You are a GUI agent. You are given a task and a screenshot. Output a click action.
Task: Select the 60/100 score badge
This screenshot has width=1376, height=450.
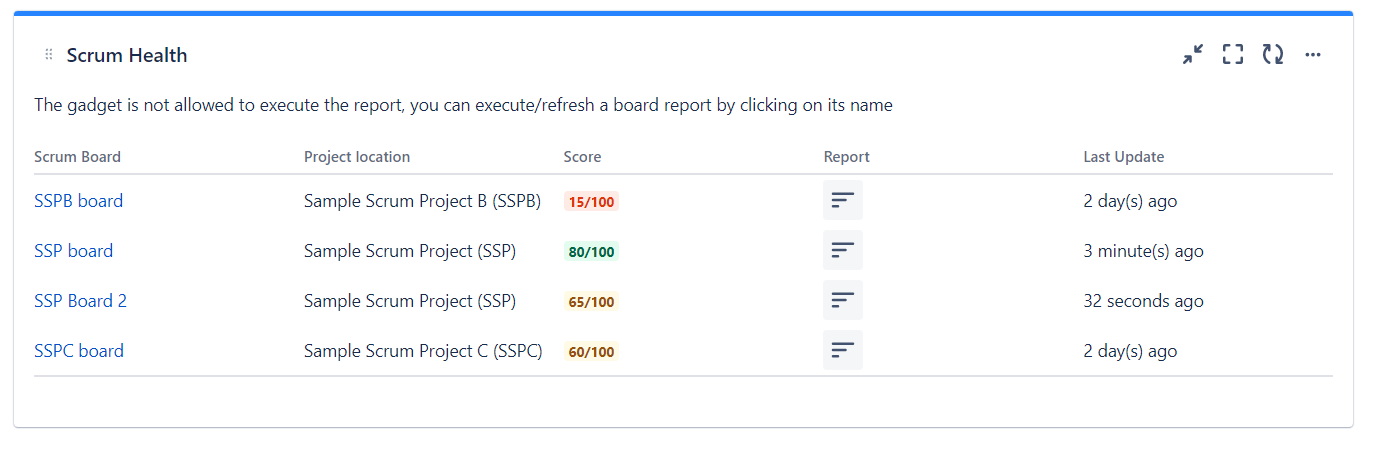[591, 352]
